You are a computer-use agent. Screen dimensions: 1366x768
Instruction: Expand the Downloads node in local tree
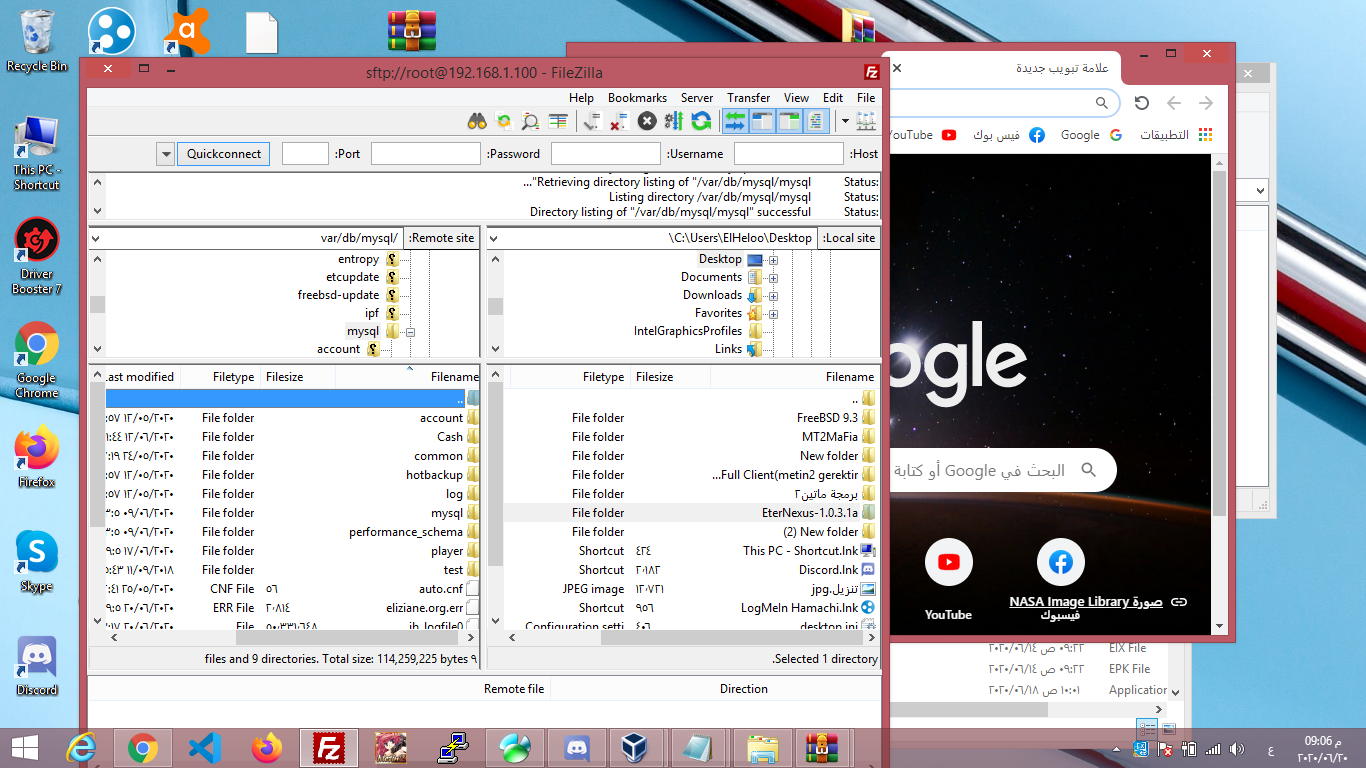[x=773, y=296]
